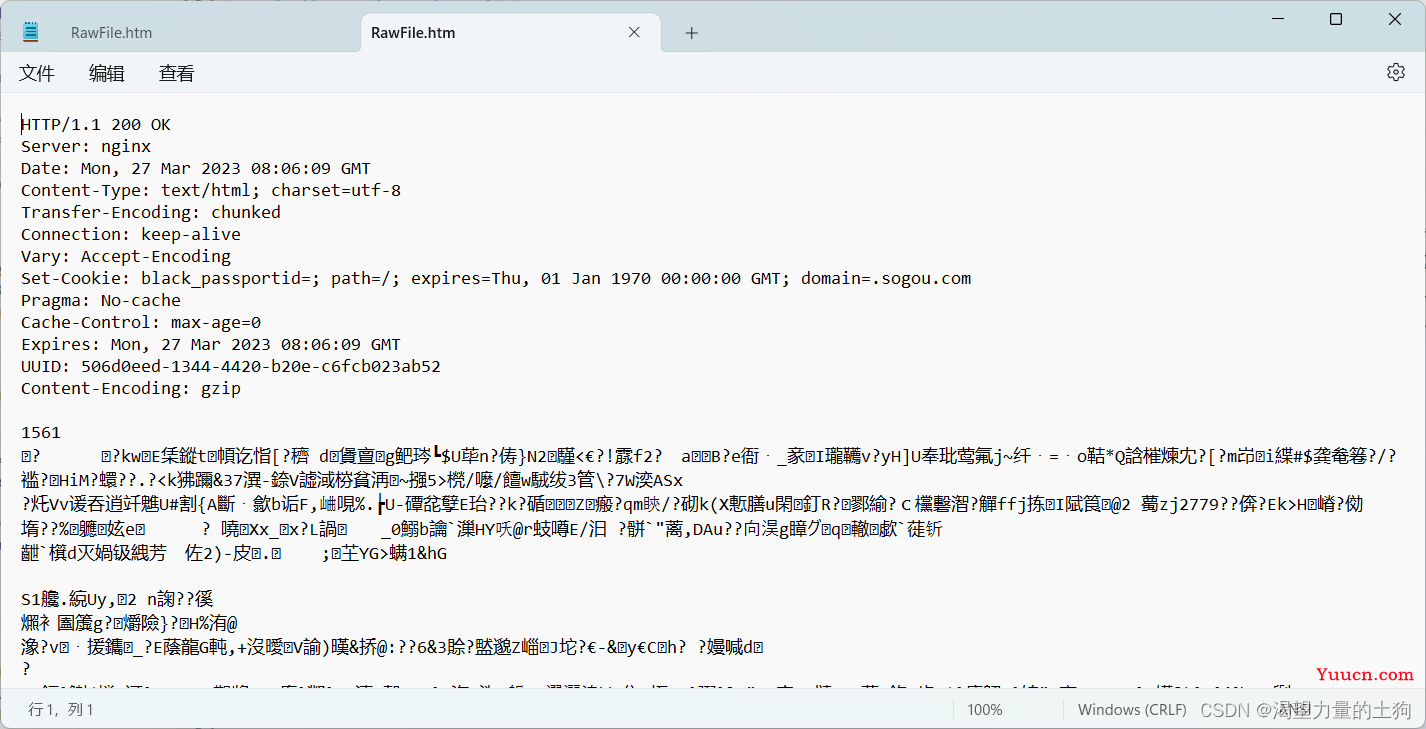Maximize the Notepad window
Screen dimensions: 1426x729
1336,19
